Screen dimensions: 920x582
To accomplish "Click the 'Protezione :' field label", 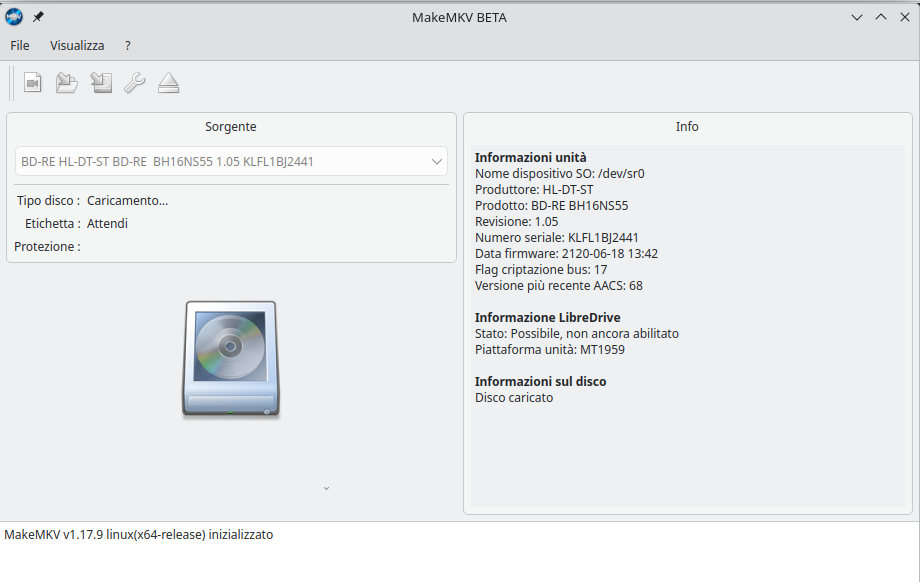I will [48, 246].
